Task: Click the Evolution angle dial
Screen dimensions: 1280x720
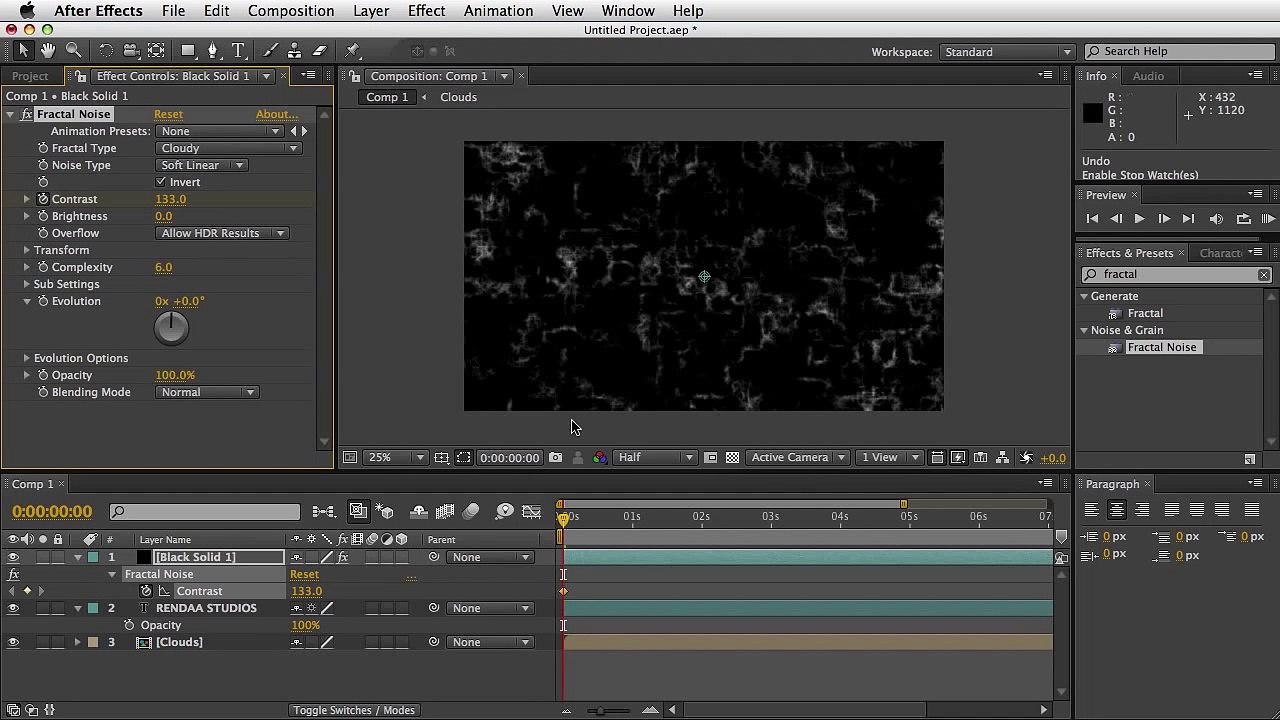Action: (171, 328)
